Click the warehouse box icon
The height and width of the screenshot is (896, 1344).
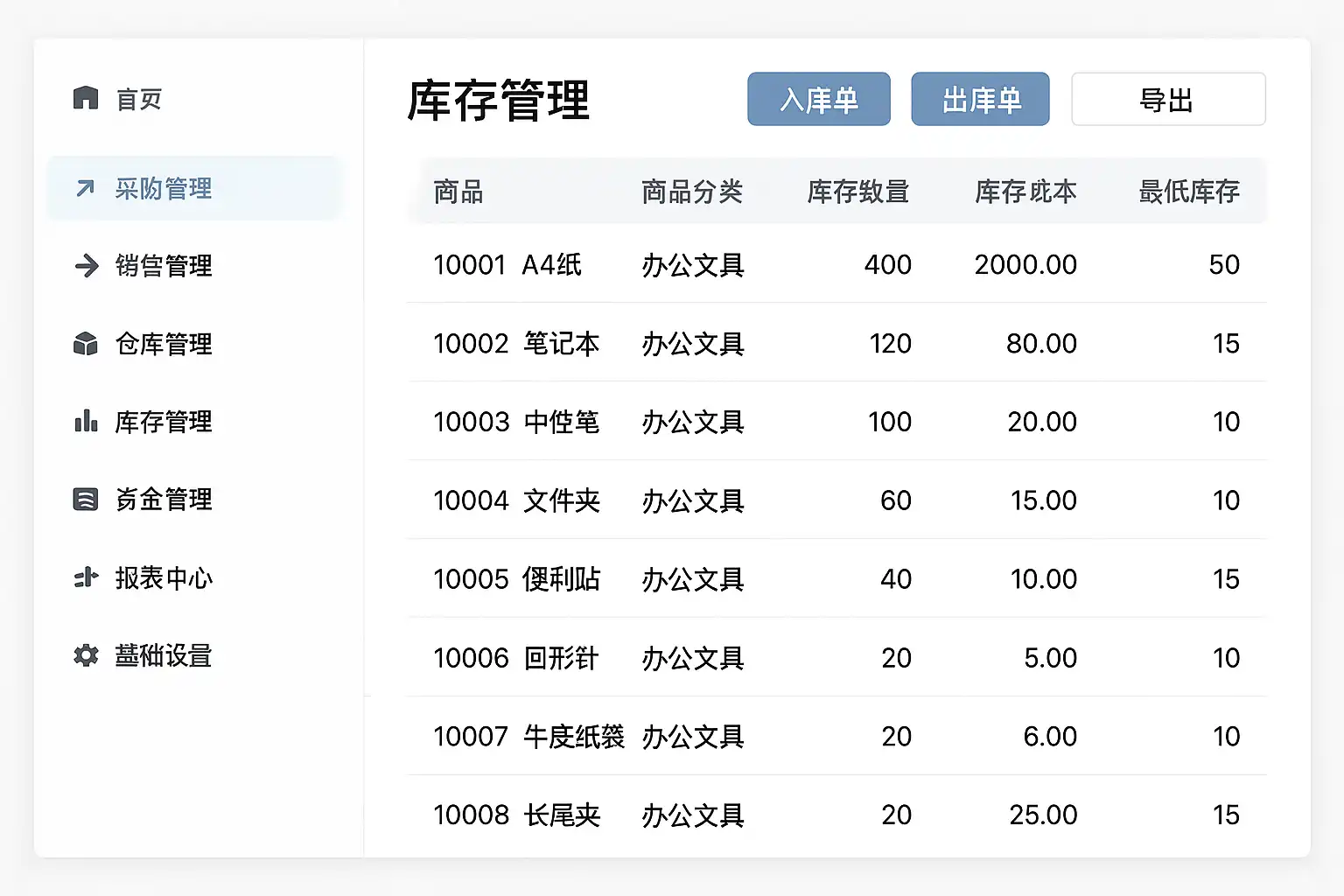click(86, 344)
